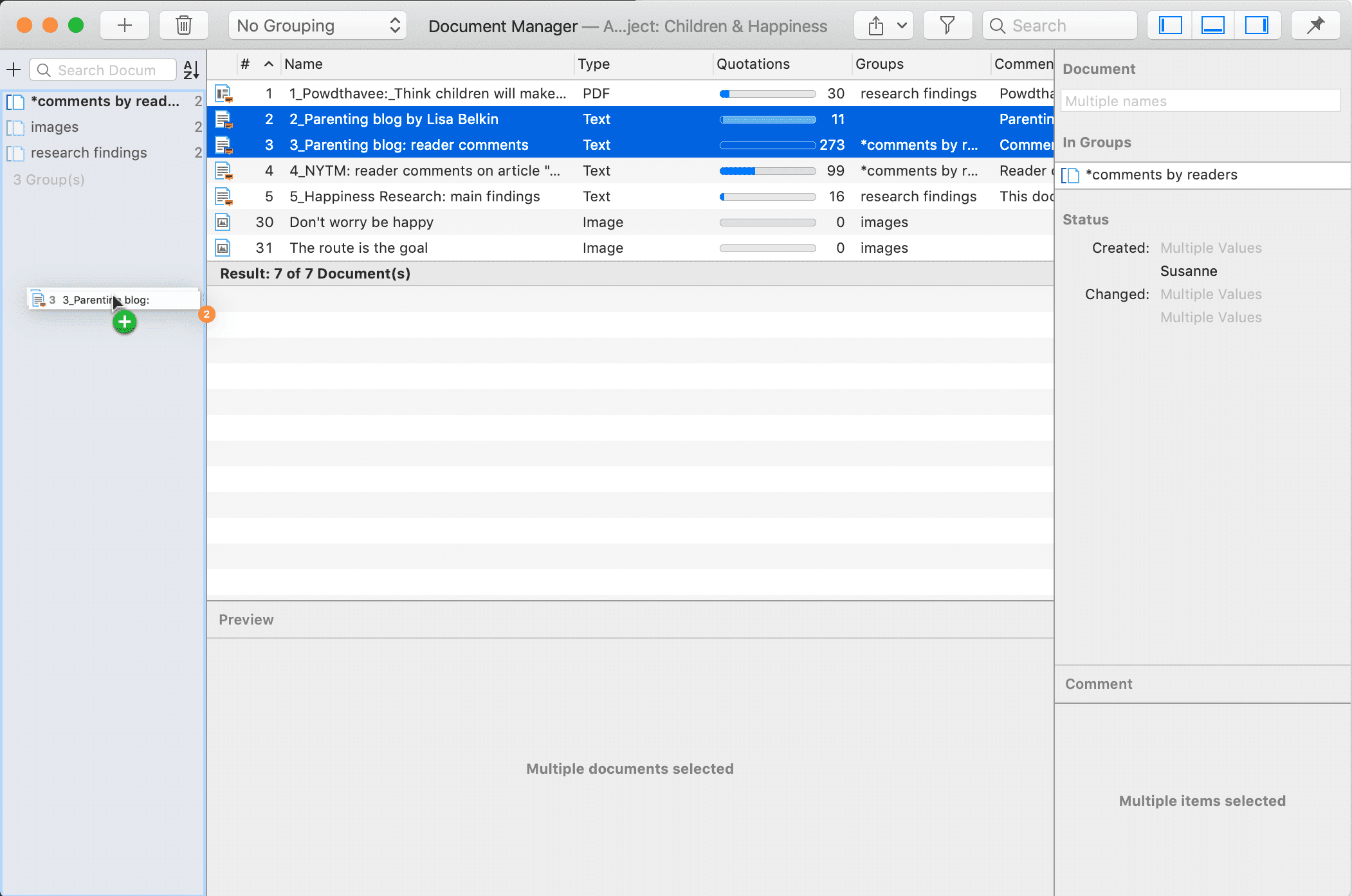
Task: Sort by the Type column header
Action: point(594,64)
